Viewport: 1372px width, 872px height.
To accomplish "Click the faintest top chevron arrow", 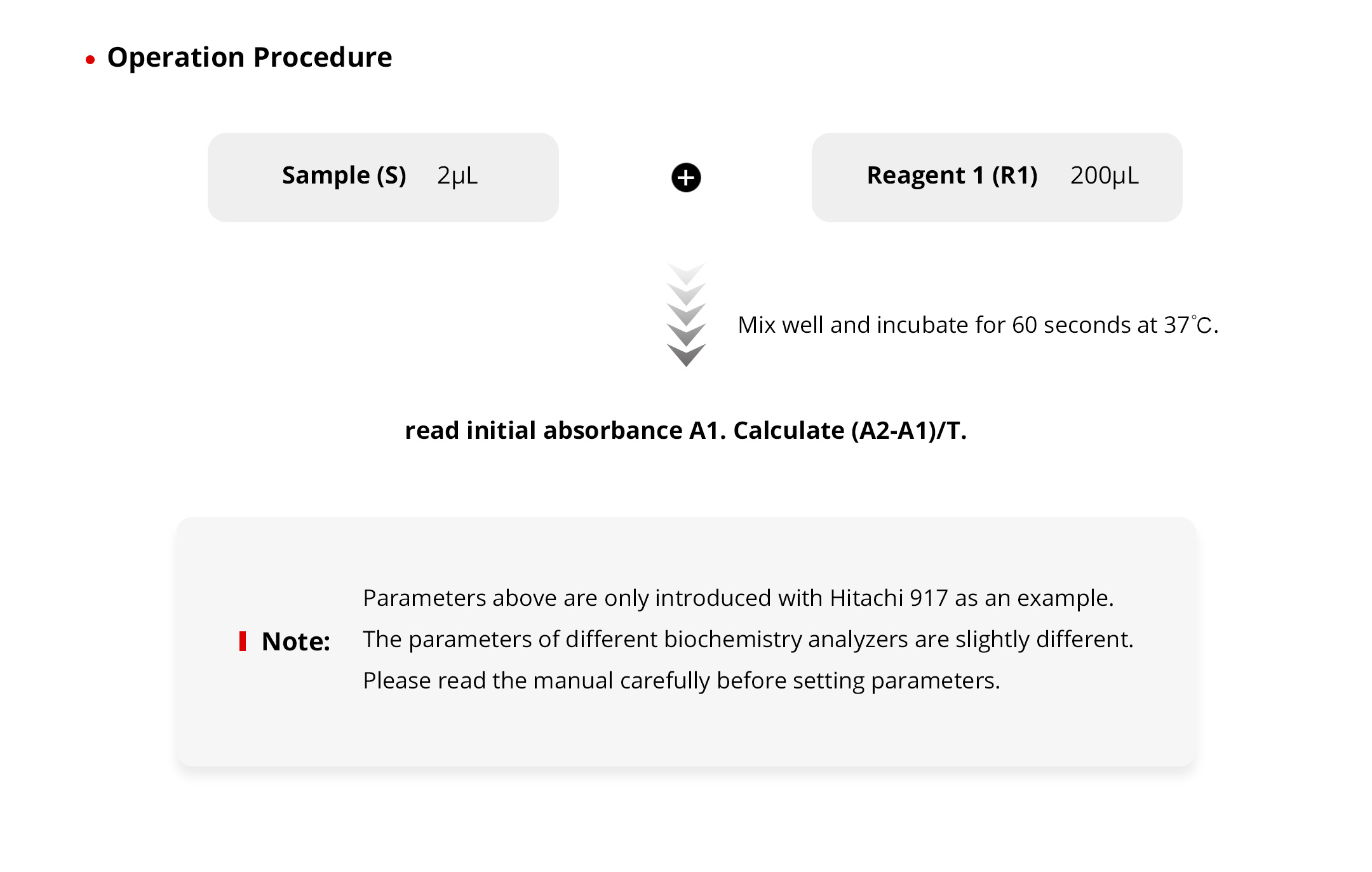I will pos(686,273).
